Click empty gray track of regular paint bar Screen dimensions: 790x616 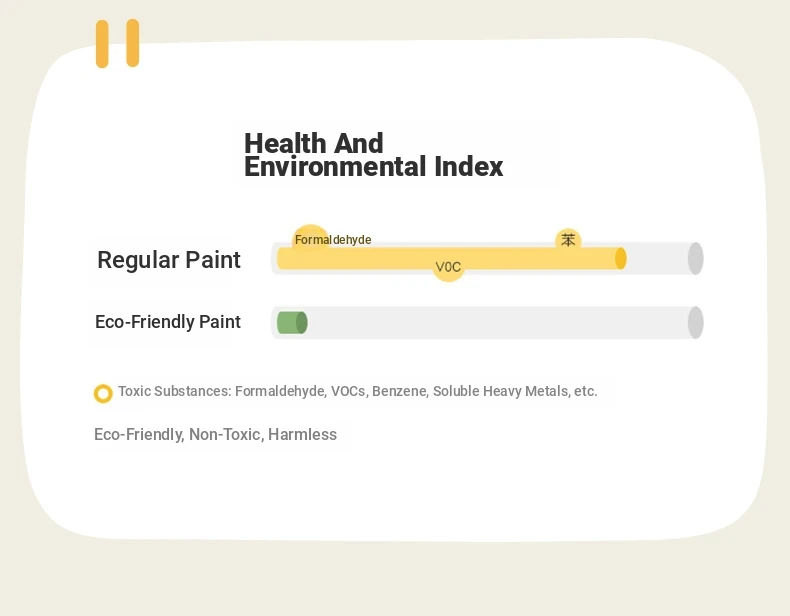coord(657,258)
